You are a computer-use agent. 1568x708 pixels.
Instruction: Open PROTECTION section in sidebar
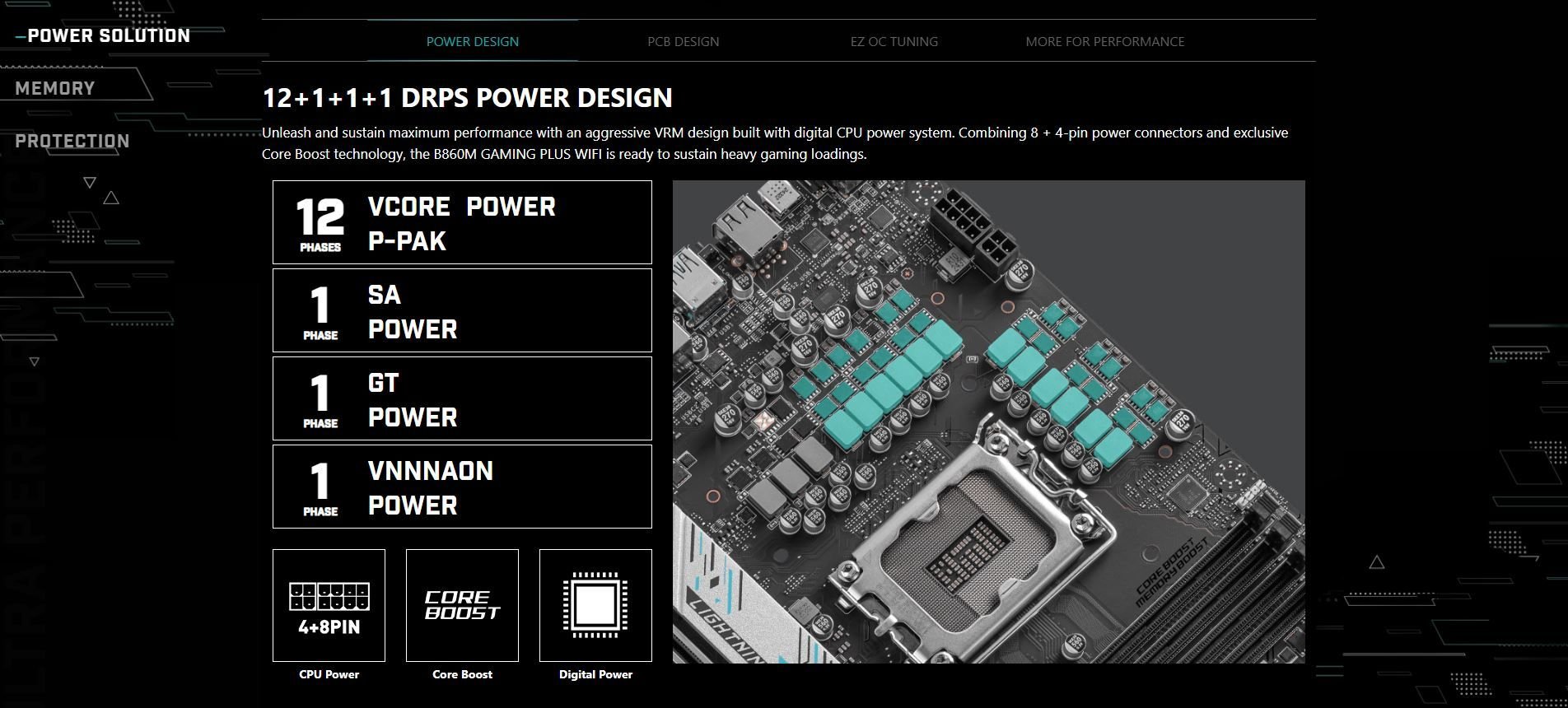pyautogui.click(x=72, y=141)
